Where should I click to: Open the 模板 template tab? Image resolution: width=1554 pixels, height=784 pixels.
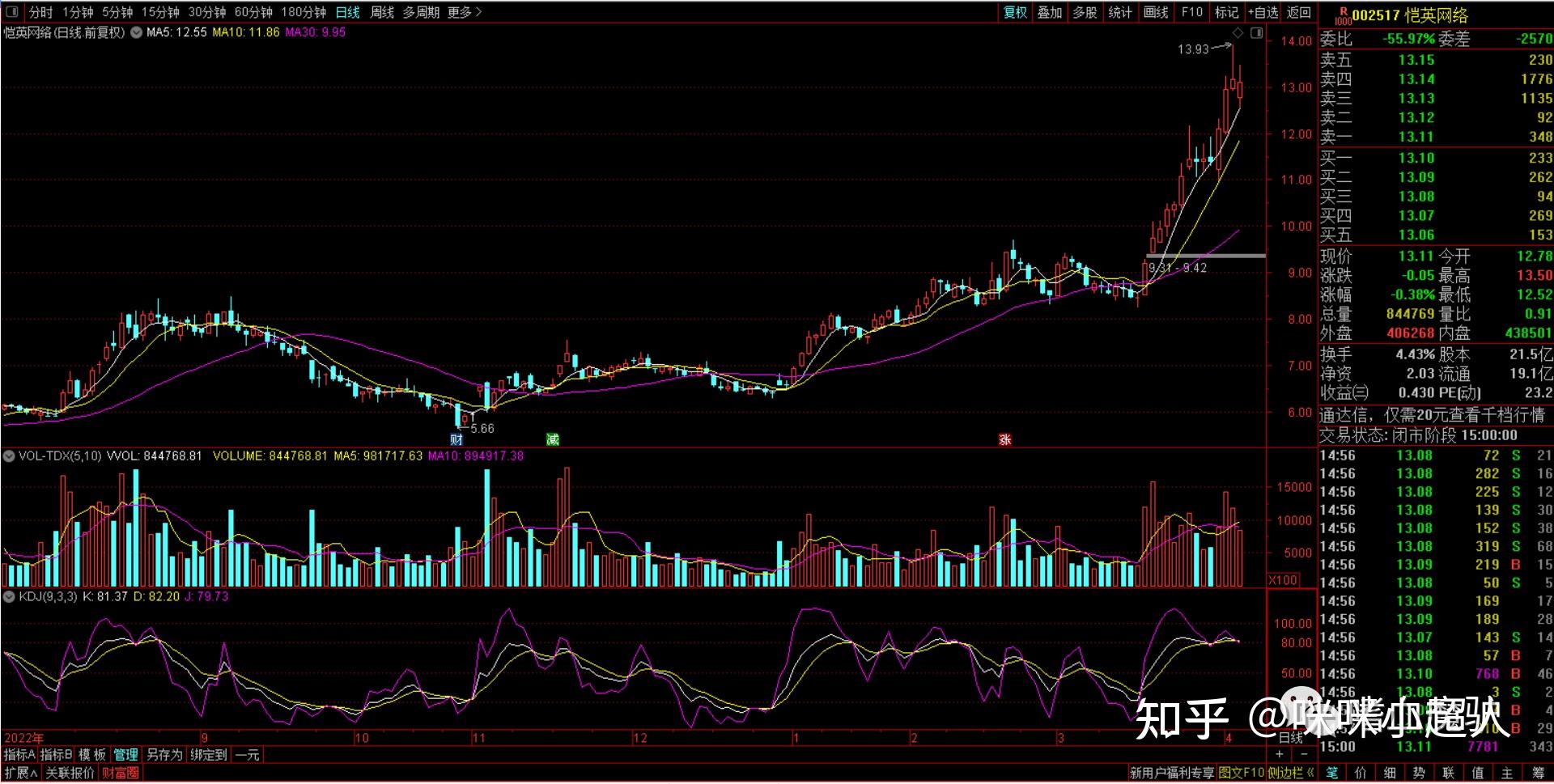(x=92, y=754)
